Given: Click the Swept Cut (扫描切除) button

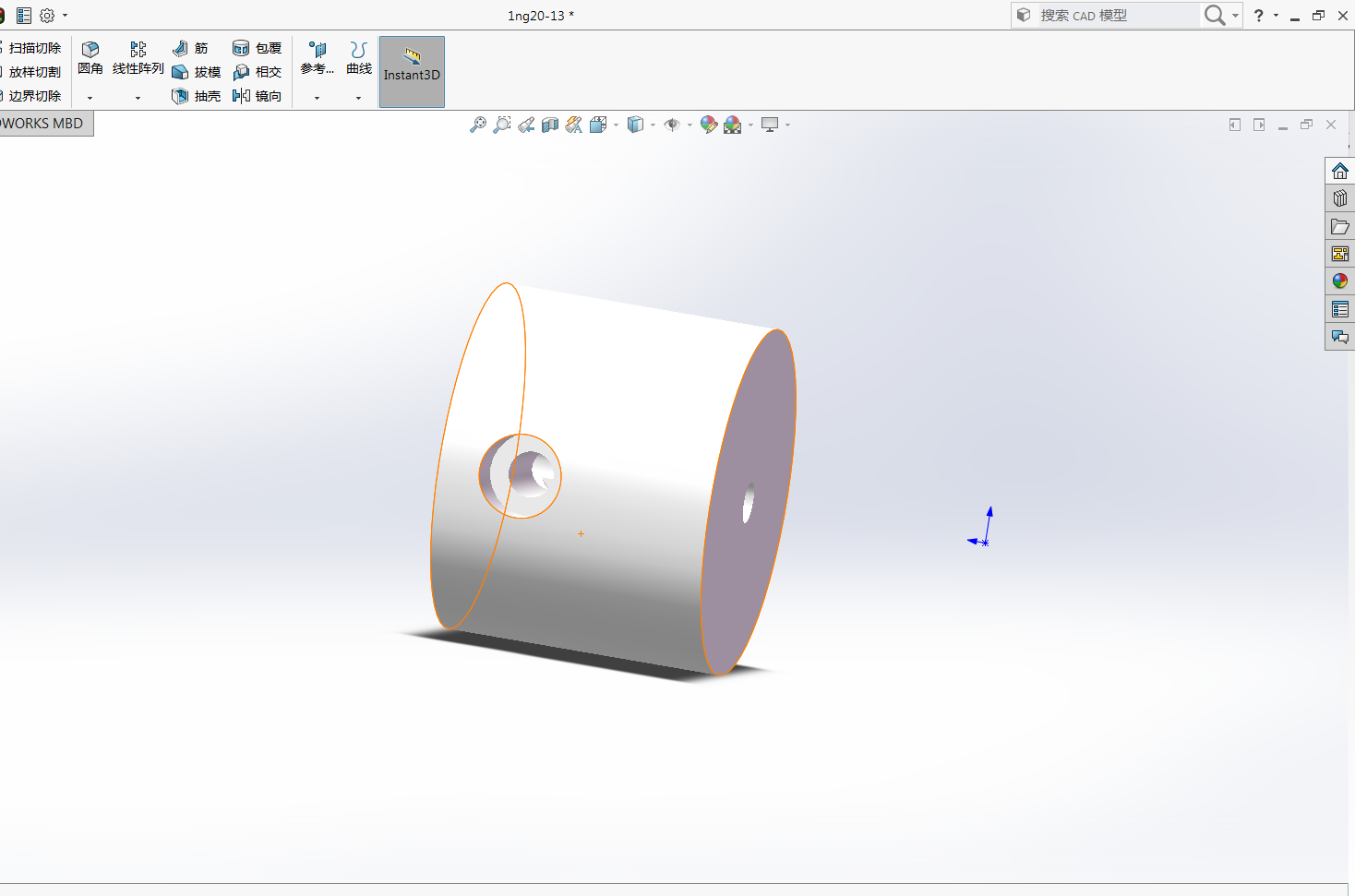Looking at the screenshot, I should (x=33, y=48).
